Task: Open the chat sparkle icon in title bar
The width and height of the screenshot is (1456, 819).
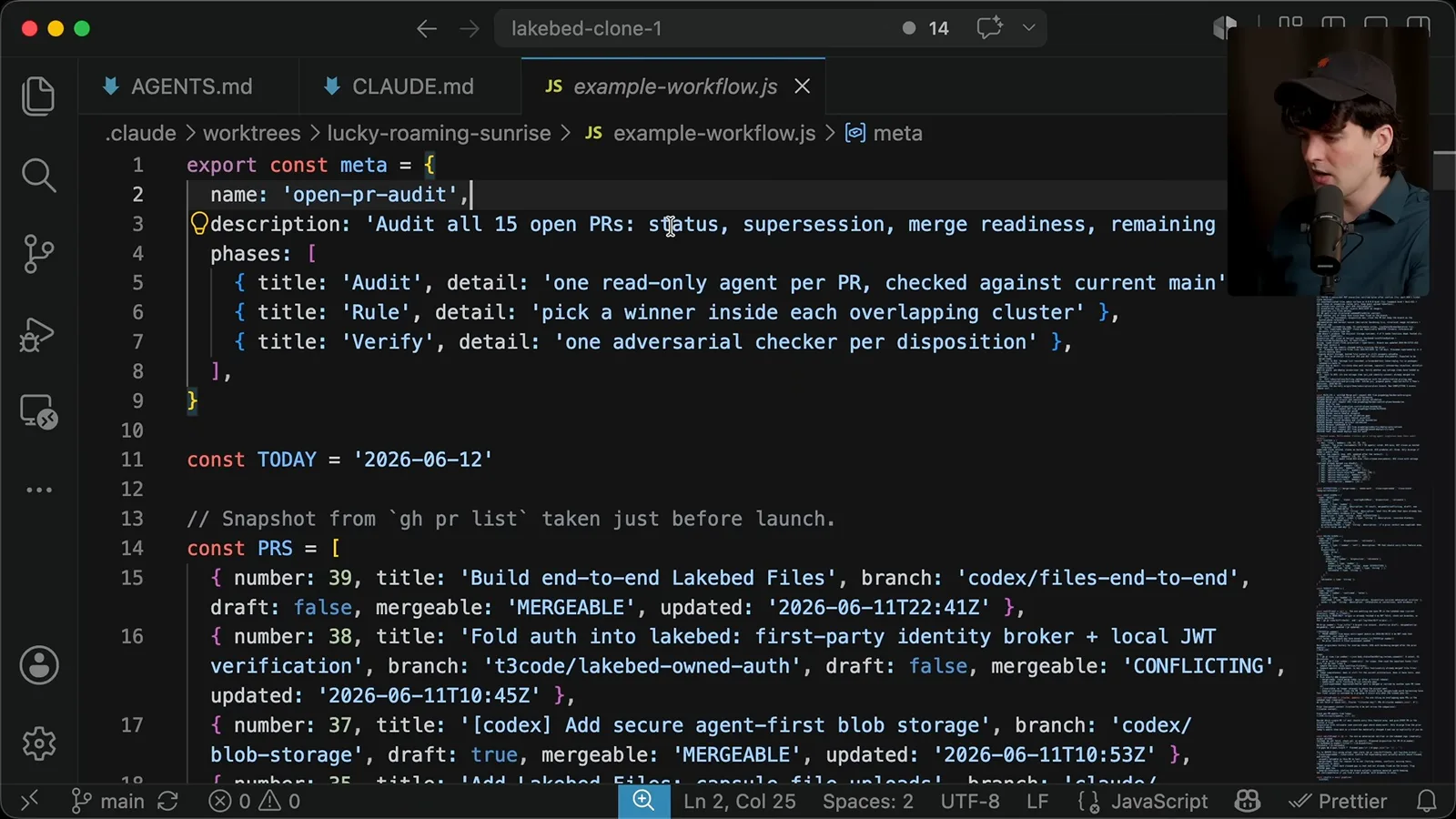Action: [x=989, y=27]
